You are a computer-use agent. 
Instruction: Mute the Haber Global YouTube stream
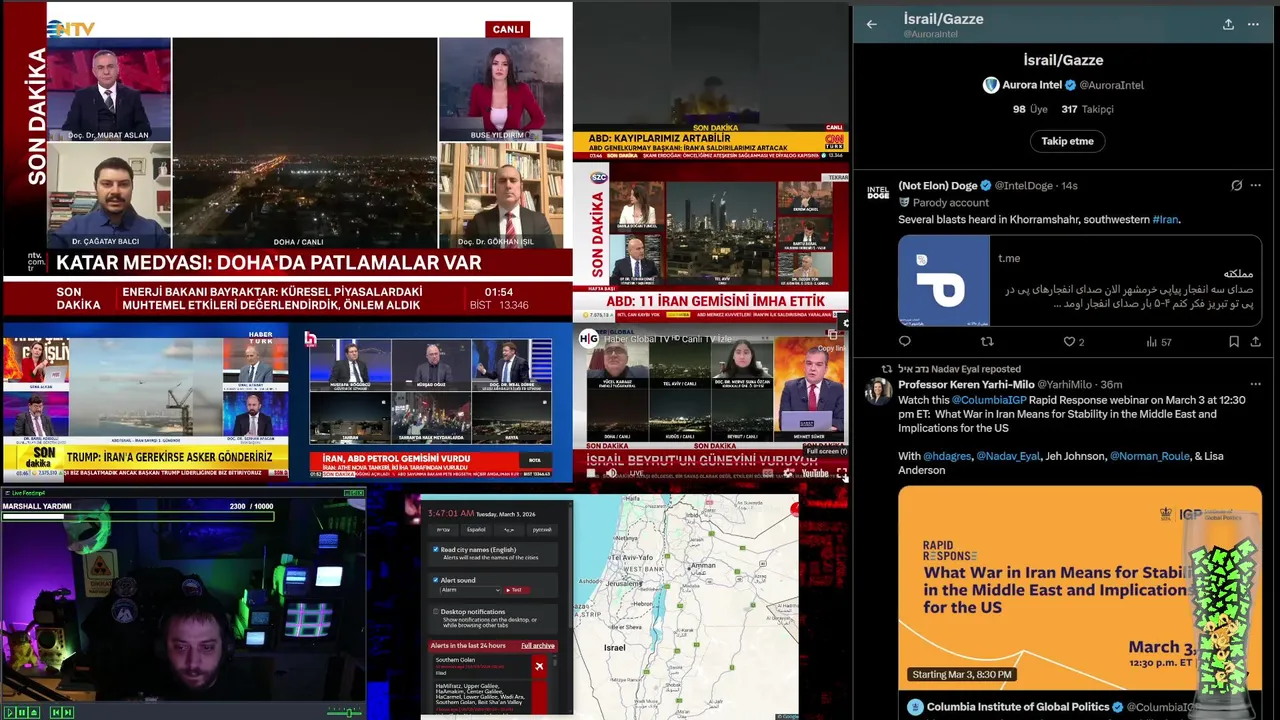(x=611, y=473)
